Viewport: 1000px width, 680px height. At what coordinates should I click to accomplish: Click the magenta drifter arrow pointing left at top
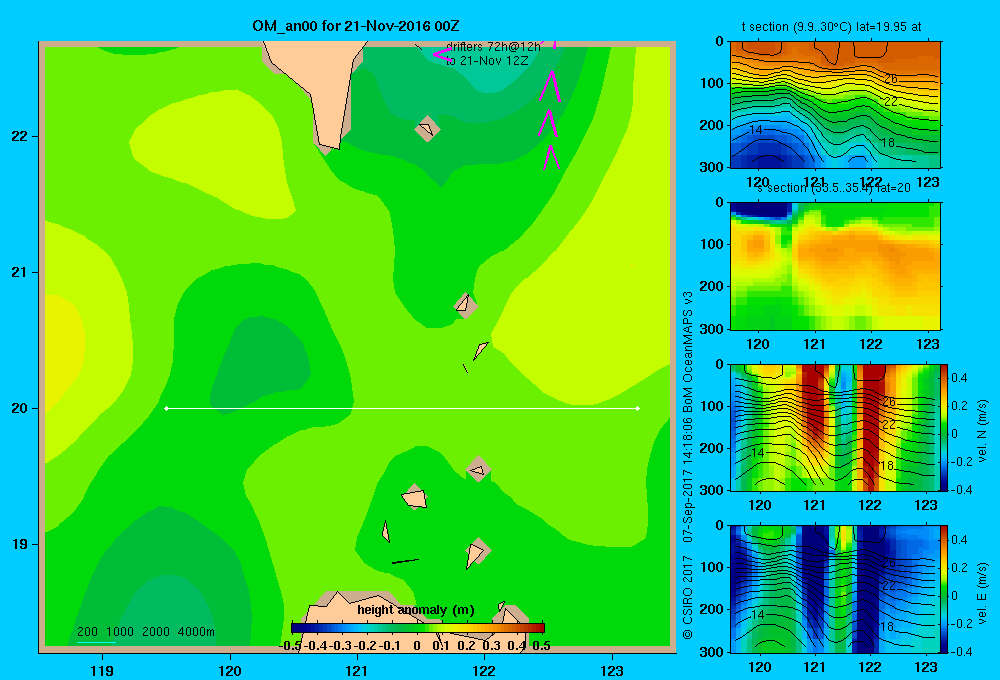[x=442, y=55]
